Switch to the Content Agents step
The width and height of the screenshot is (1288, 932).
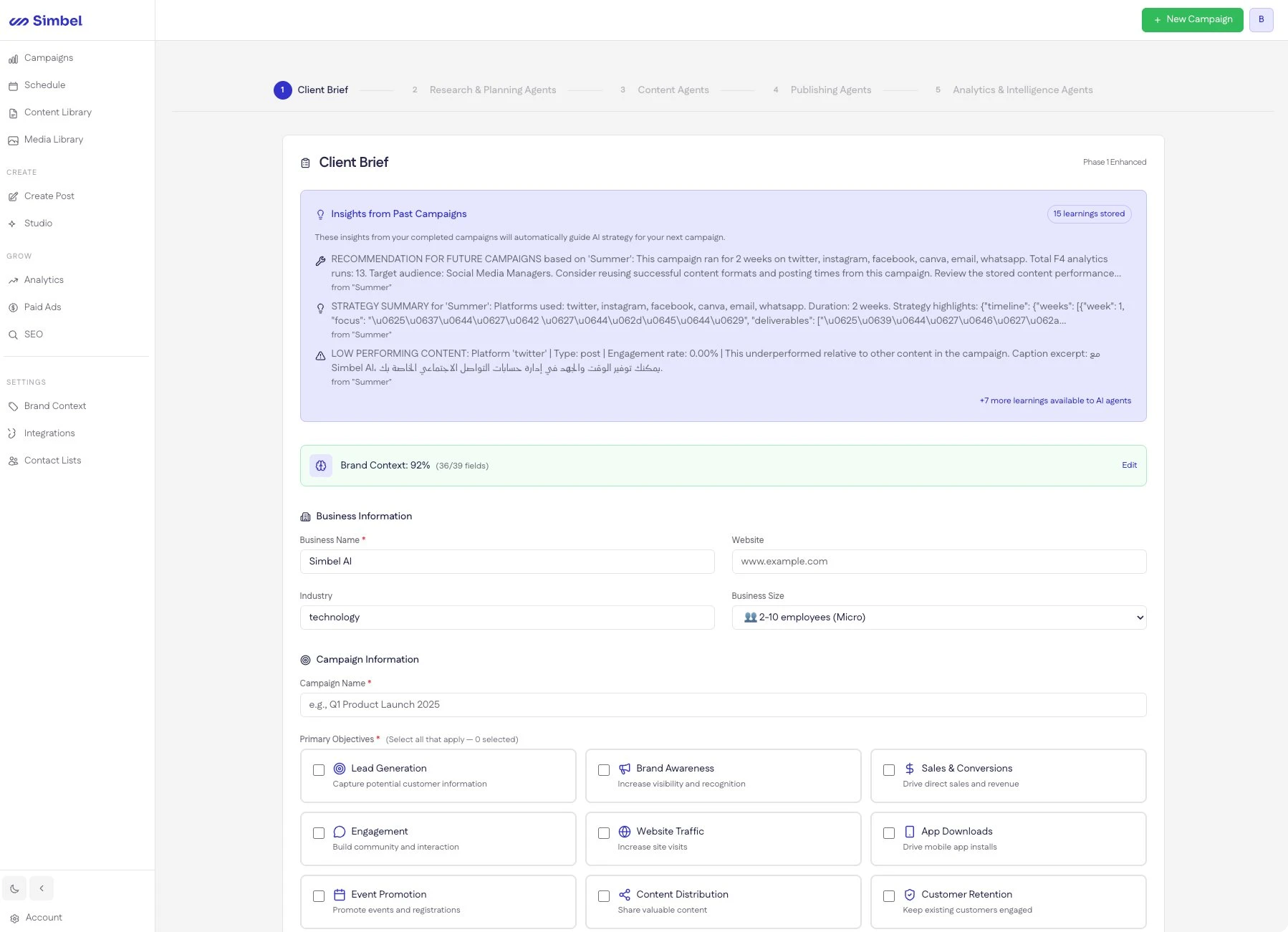(673, 90)
